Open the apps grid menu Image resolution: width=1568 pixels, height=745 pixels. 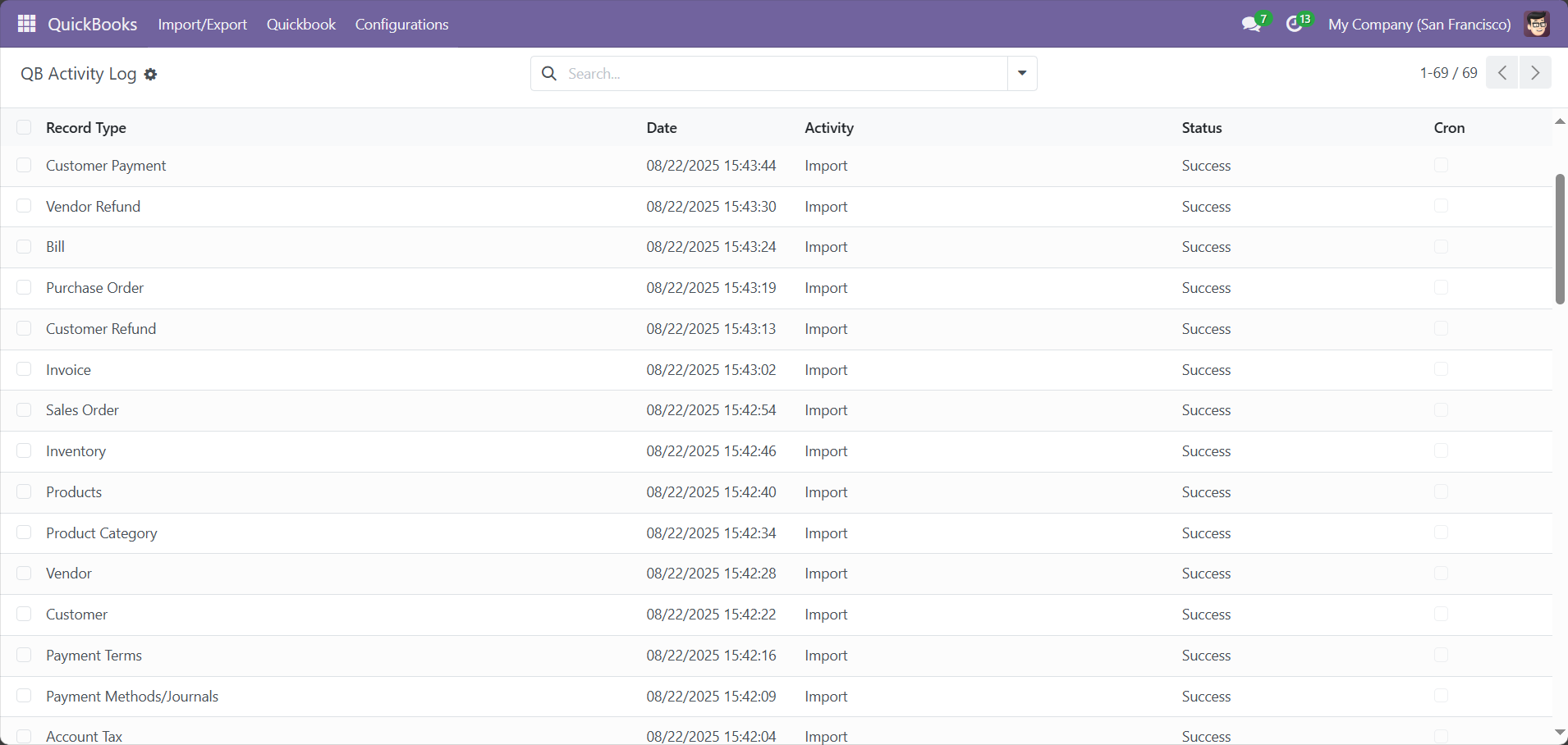[25, 24]
